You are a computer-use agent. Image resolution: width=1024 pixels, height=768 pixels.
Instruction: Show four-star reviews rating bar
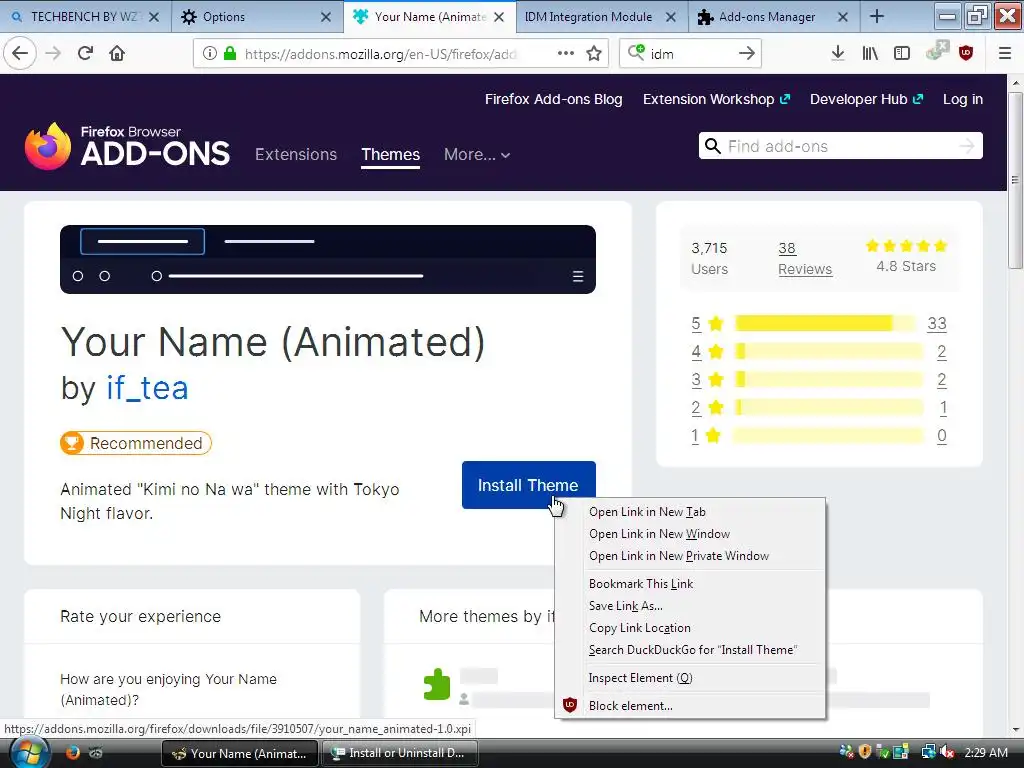(x=829, y=351)
